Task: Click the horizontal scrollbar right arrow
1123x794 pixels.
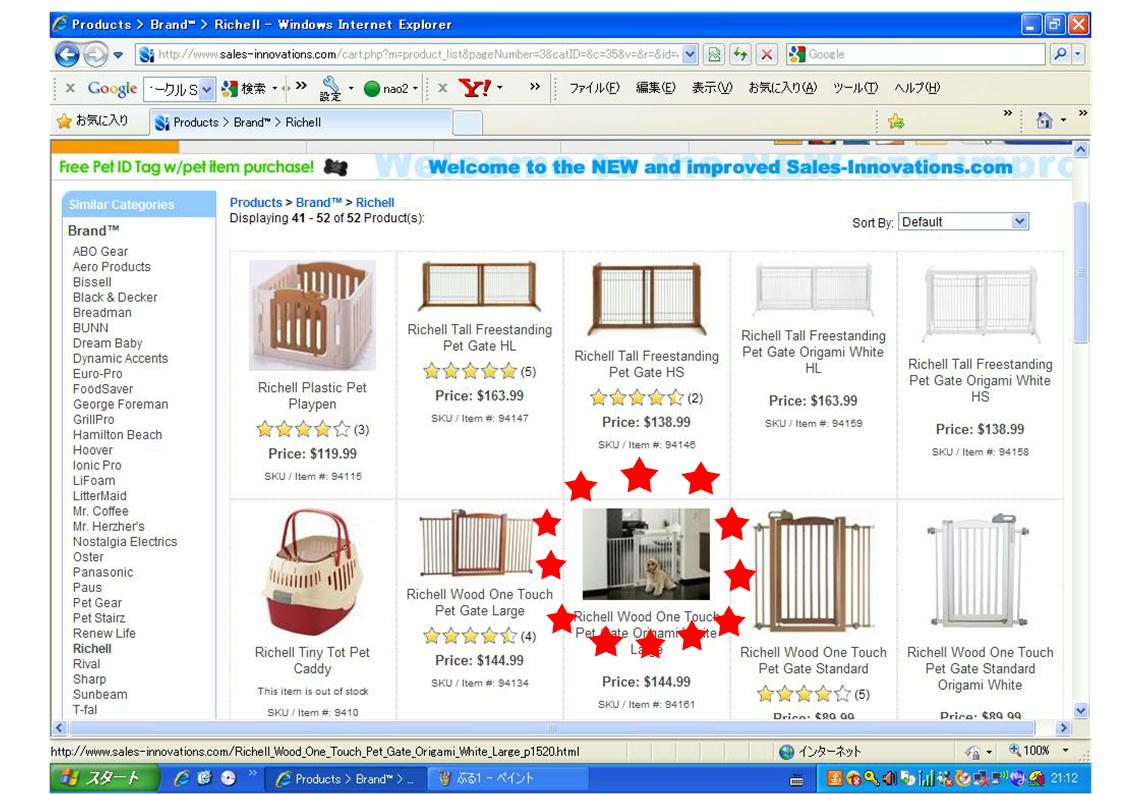Action: coord(1063,728)
